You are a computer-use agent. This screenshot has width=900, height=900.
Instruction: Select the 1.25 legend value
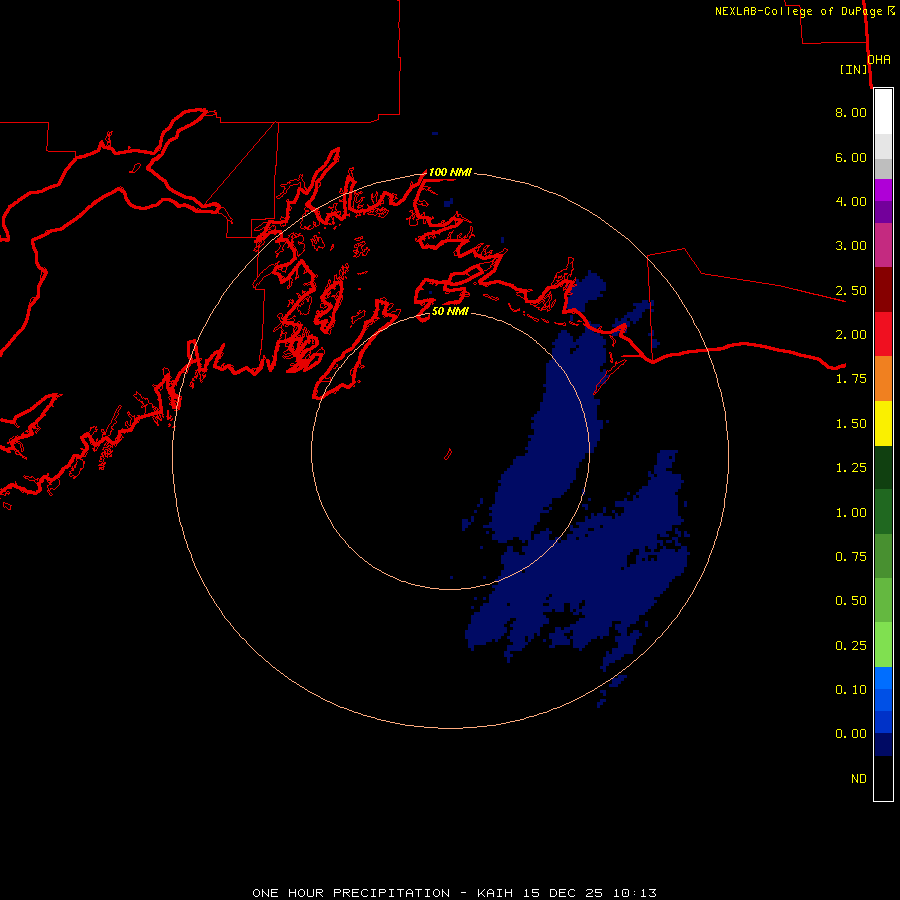851,468
